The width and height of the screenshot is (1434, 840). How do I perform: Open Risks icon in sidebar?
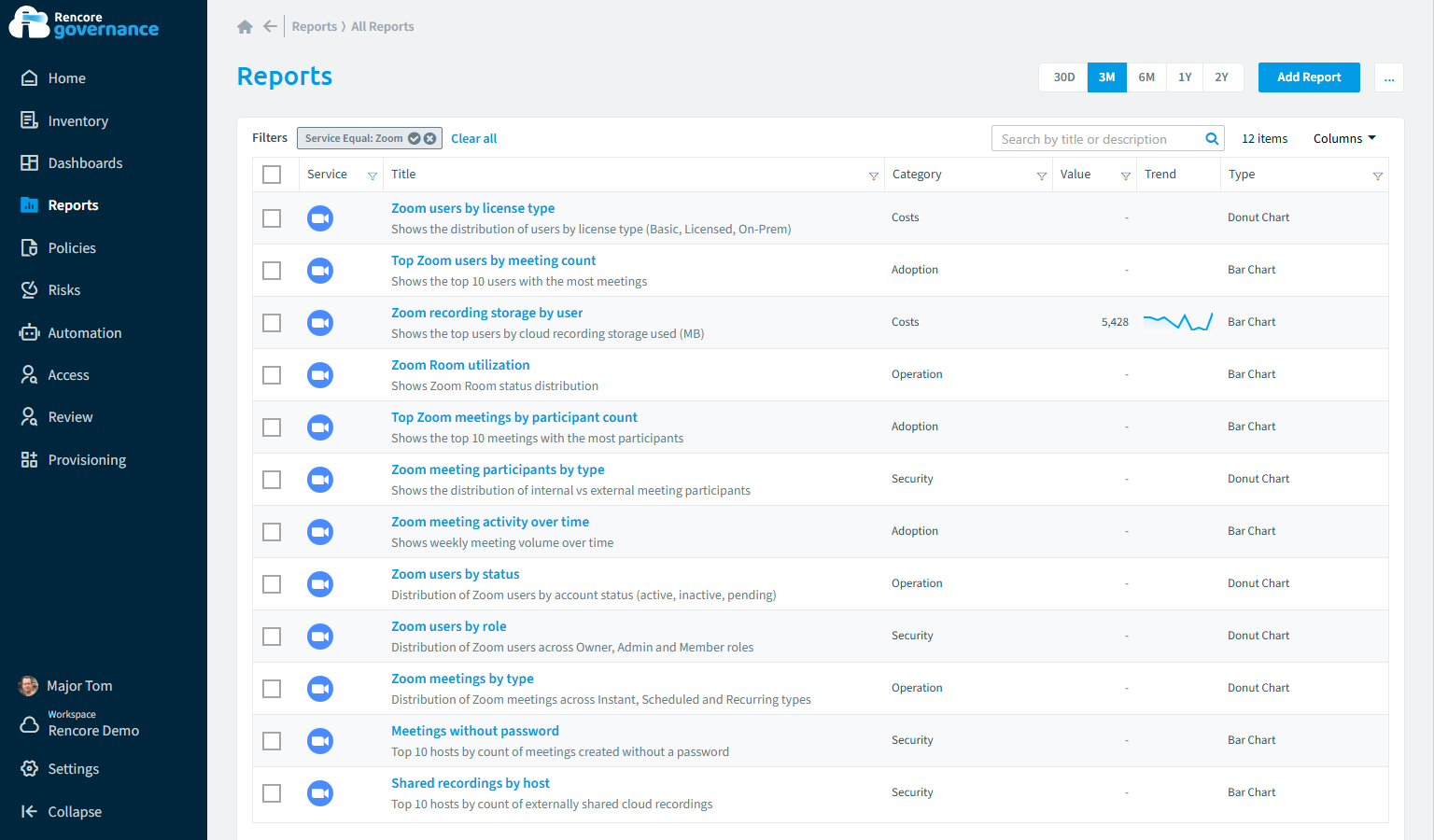30,290
